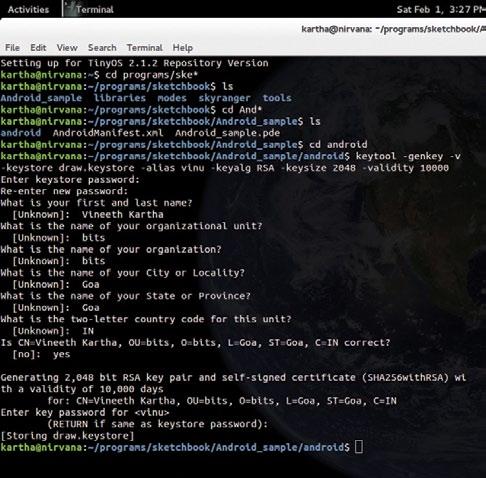Click the skyranger directory in ls output
This screenshot has width=486, height=478.
224,98
